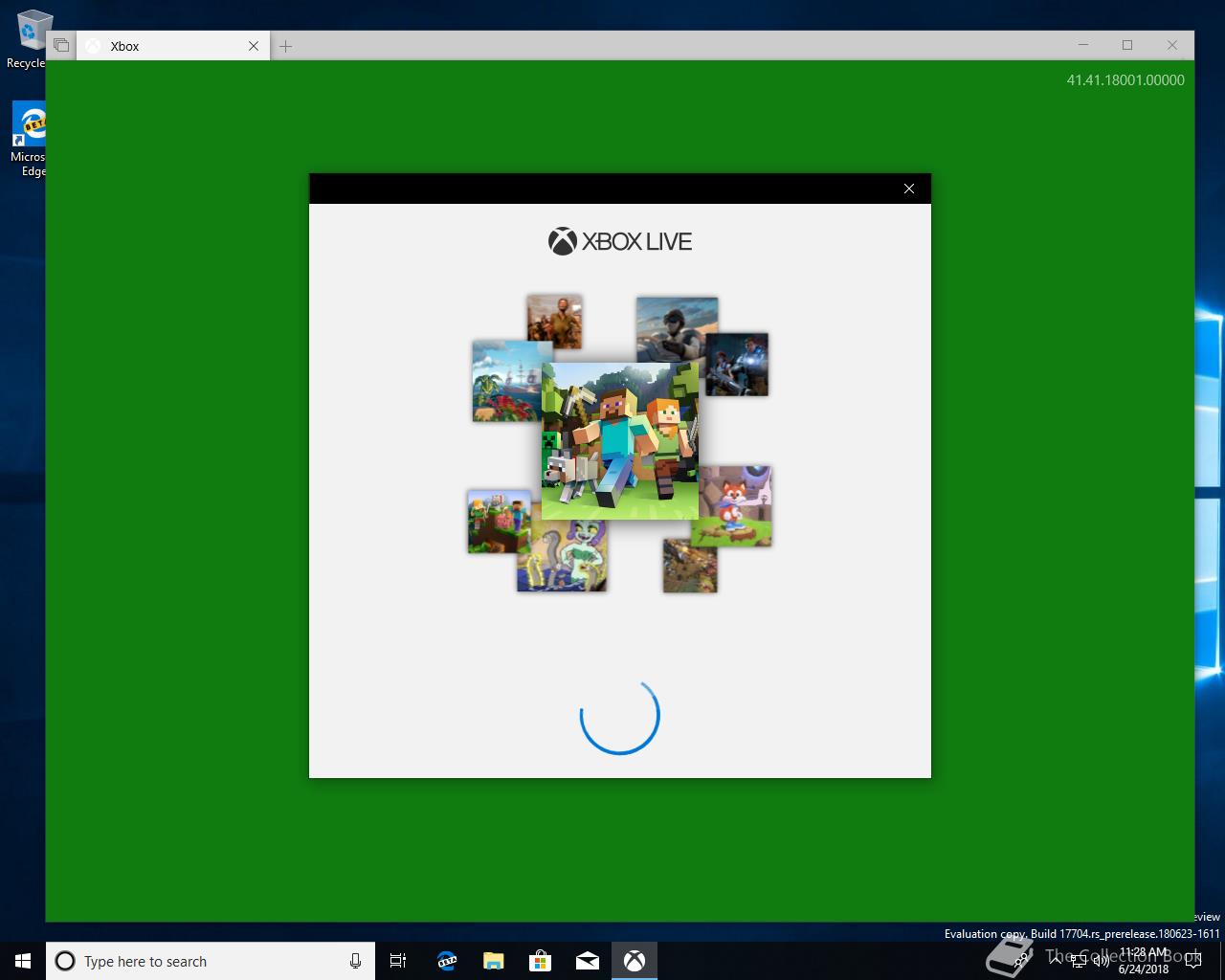
Task: Close the Xbox app window
Action: (1172, 45)
